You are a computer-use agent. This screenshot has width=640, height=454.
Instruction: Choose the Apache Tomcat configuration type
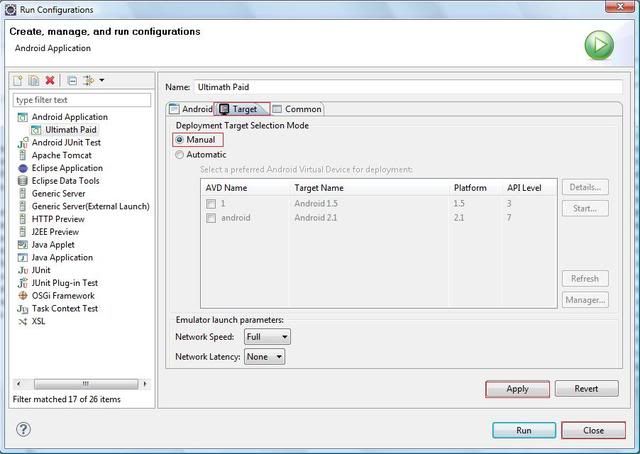[61, 155]
